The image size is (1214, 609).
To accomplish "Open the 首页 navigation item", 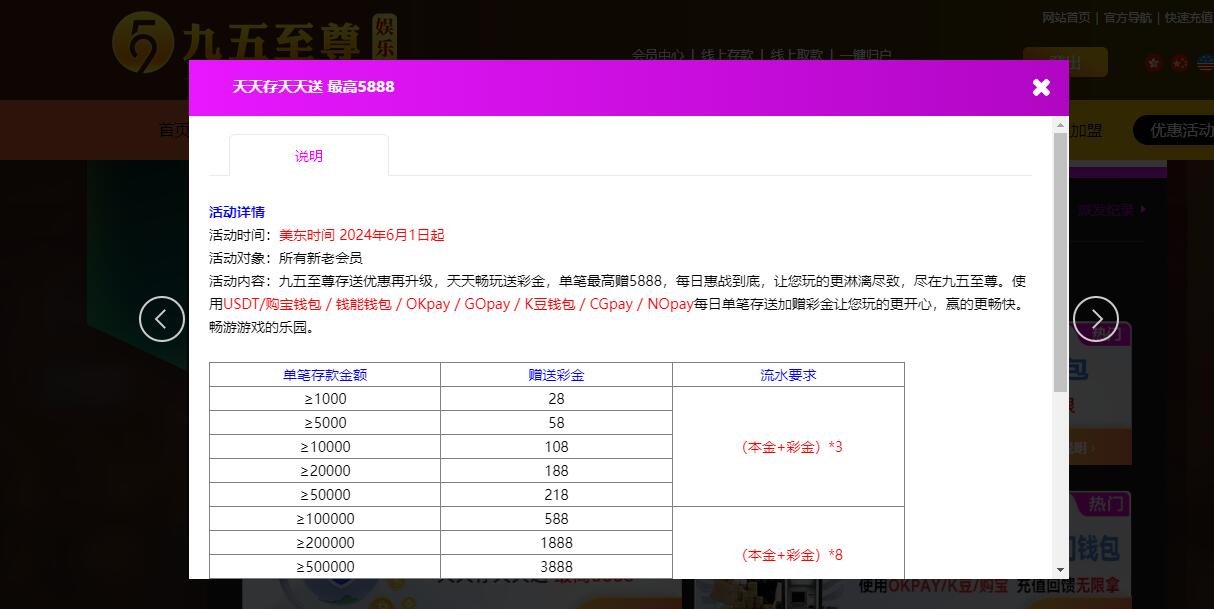I will point(172,130).
